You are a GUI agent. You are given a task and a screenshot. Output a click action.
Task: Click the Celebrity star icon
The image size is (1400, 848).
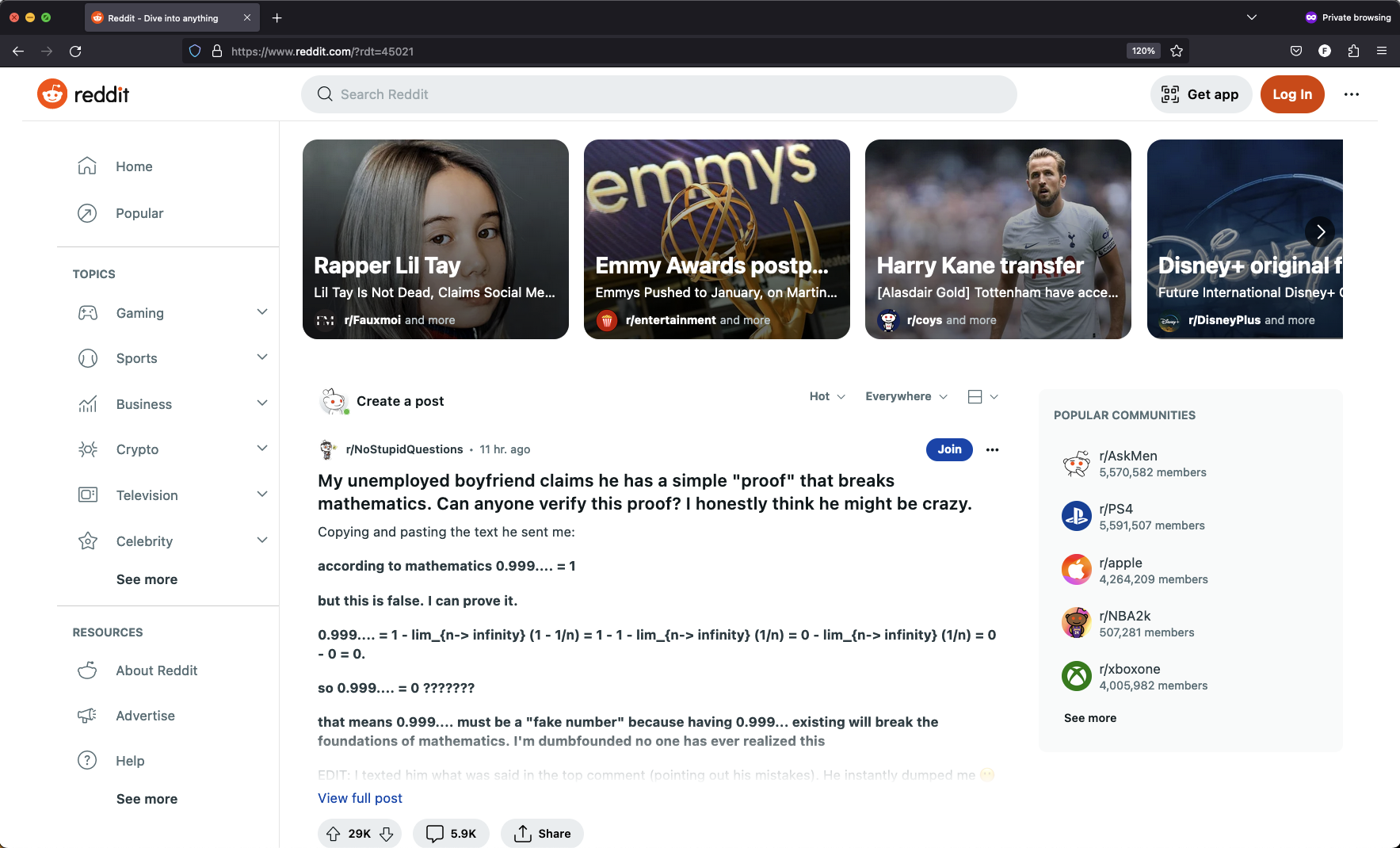click(88, 541)
